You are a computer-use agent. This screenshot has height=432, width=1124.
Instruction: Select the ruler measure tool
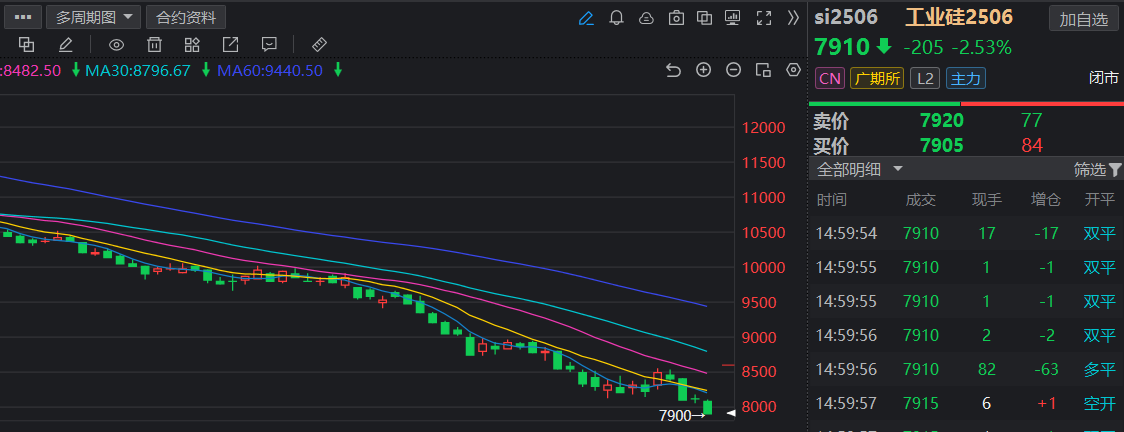pos(320,44)
